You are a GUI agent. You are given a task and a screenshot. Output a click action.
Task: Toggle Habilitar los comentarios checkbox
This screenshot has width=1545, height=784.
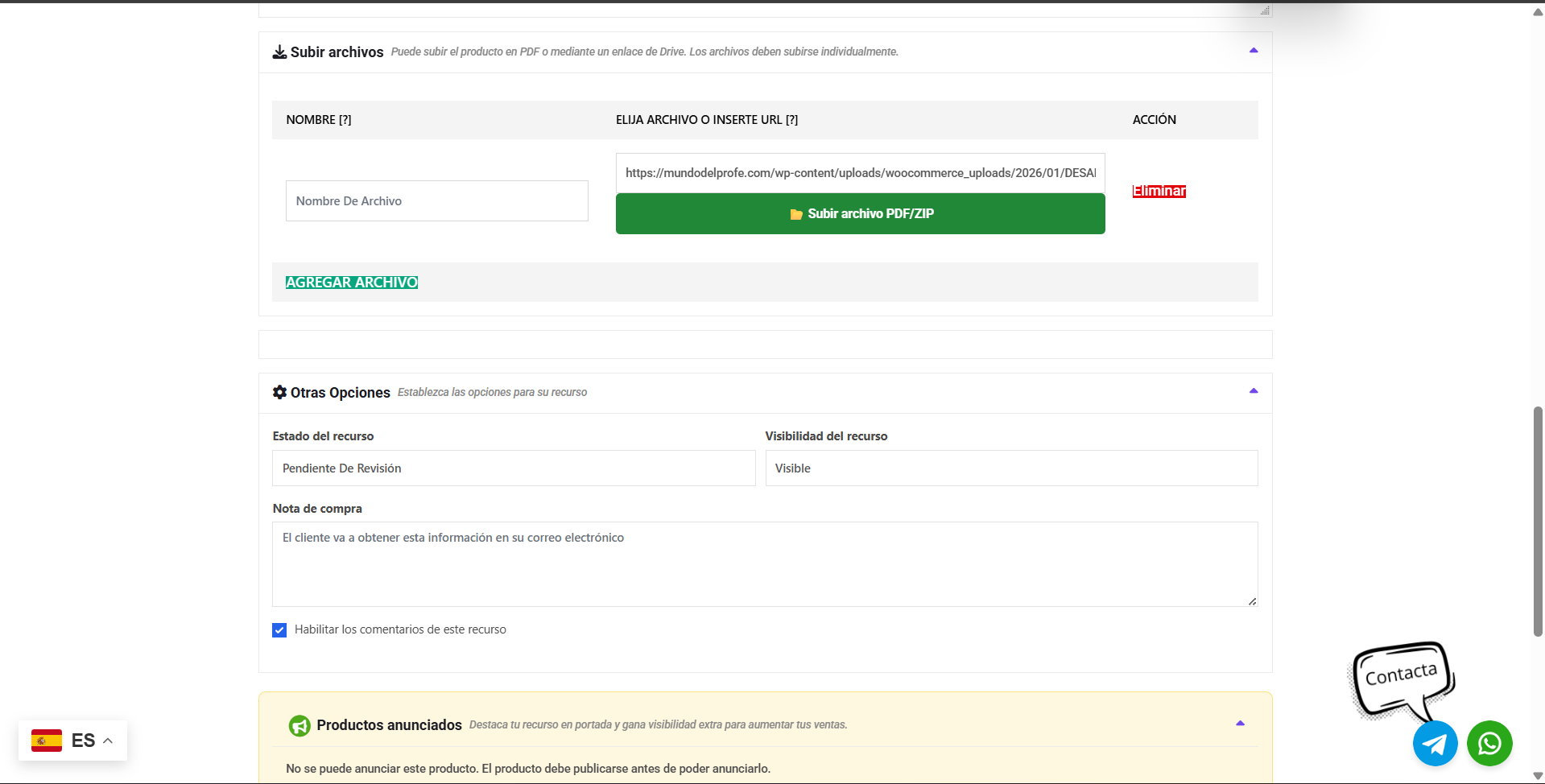tap(279, 630)
